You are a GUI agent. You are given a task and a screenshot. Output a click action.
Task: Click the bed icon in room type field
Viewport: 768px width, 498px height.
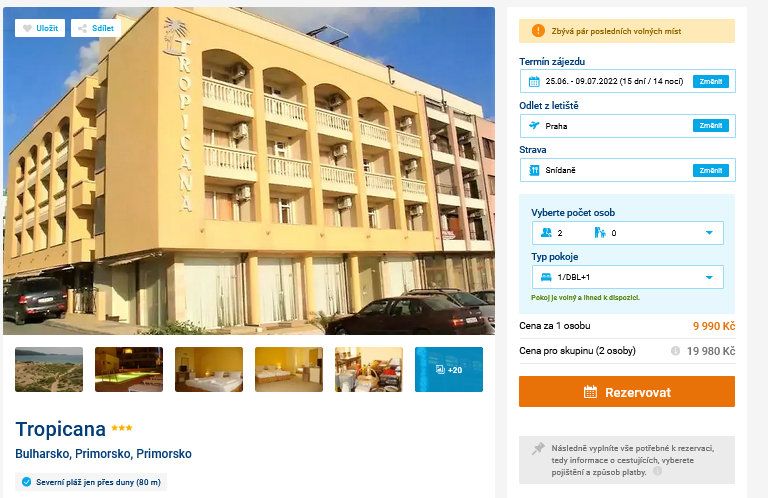pyautogui.click(x=546, y=277)
